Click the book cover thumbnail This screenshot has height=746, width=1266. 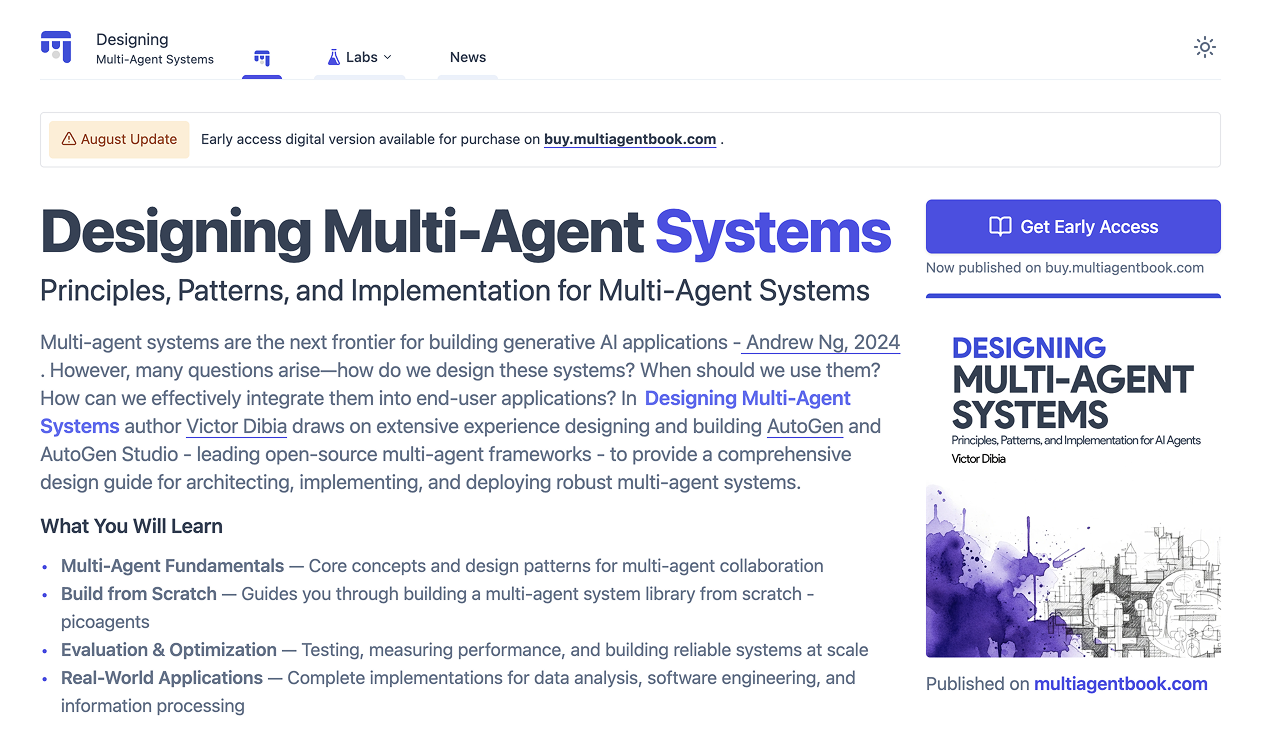tap(1073, 490)
